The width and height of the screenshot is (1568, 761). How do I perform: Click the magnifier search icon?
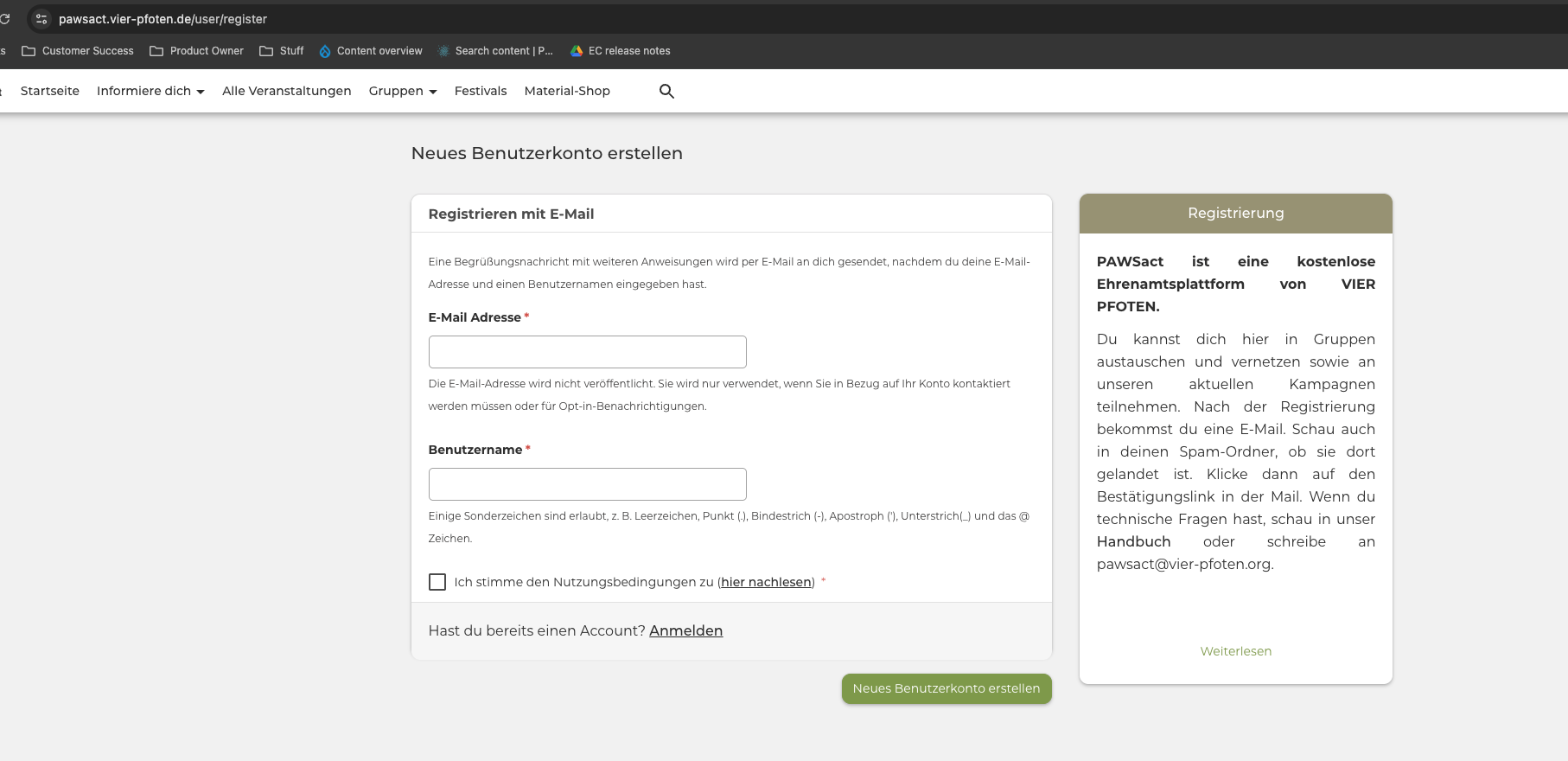click(x=666, y=91)
